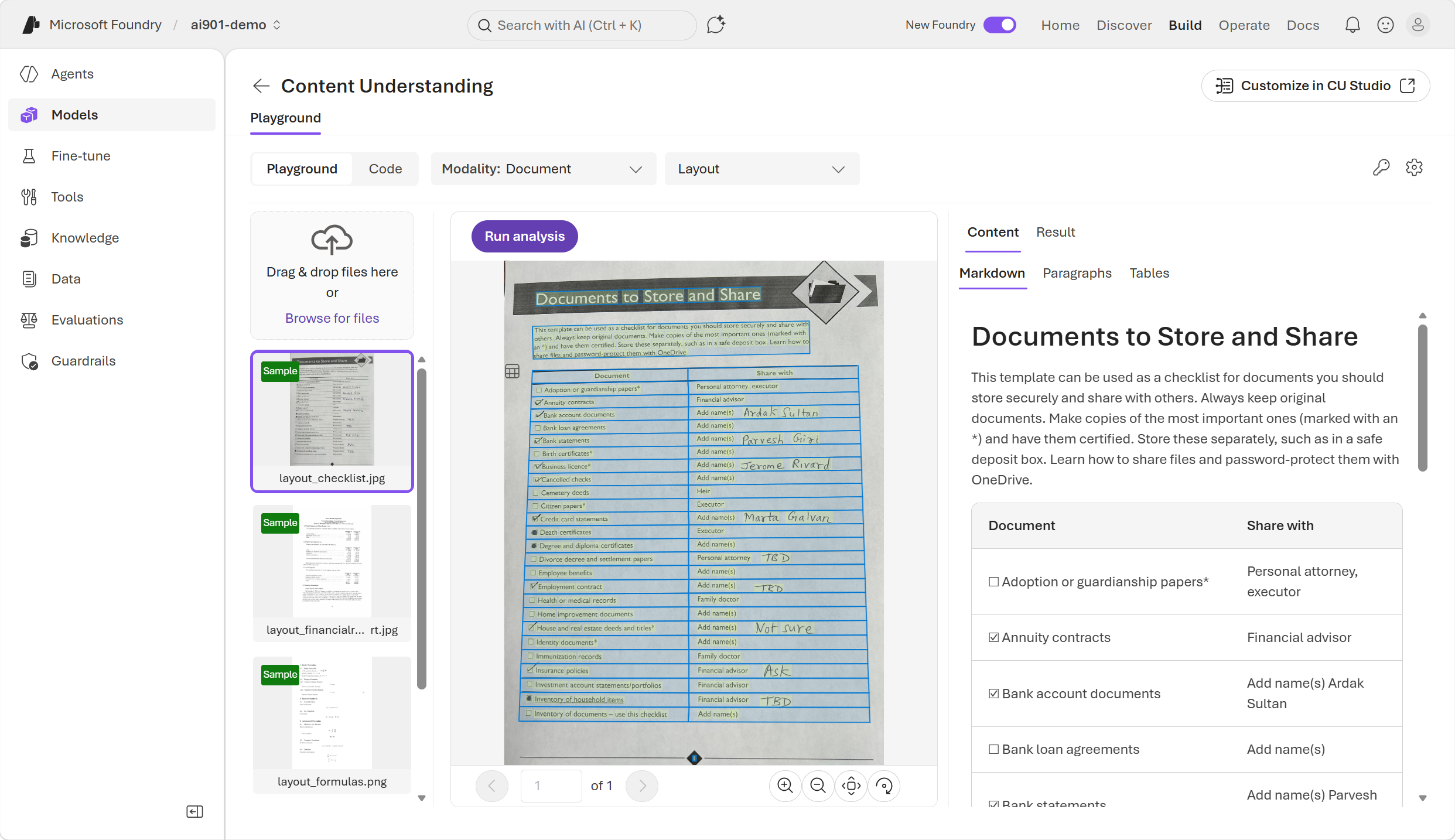
Task: Switch to the Result tab
Action: [1056, 232]
